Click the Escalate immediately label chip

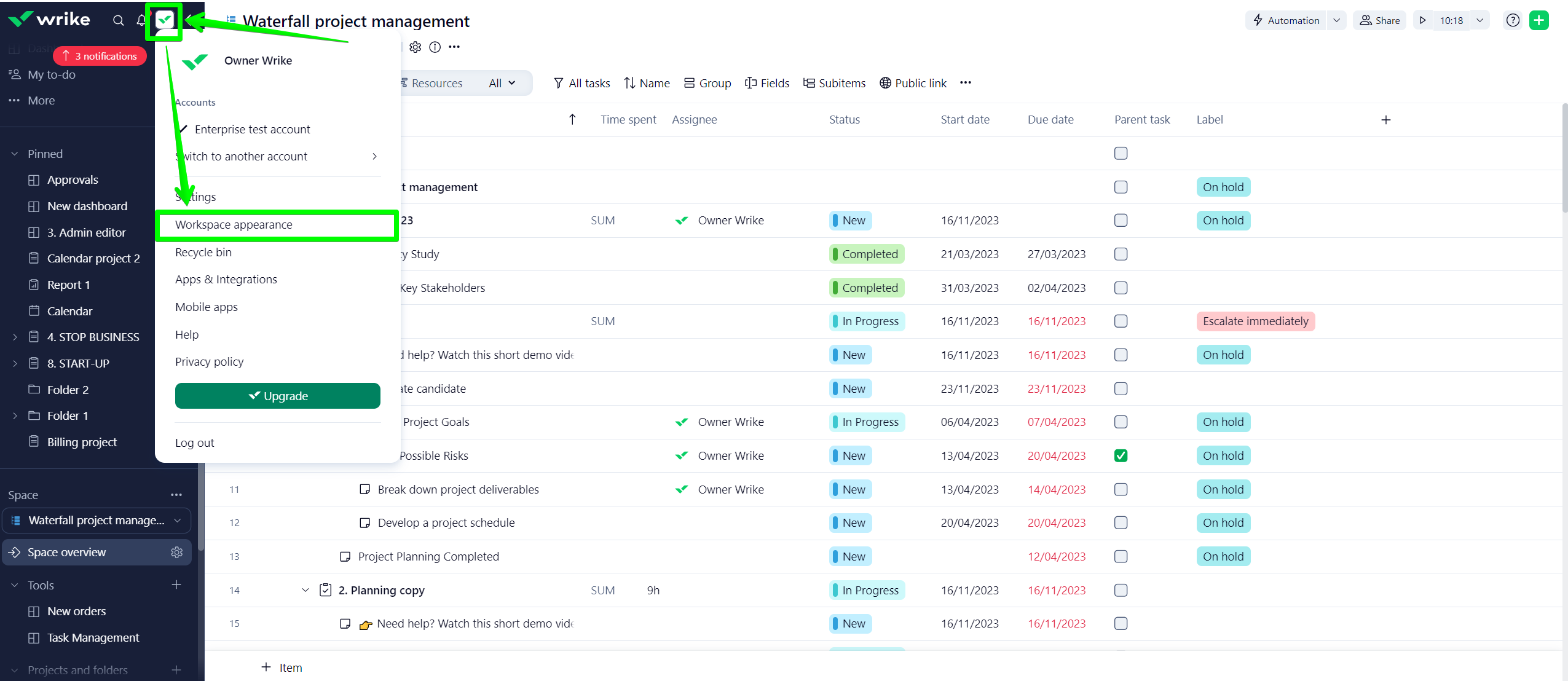coord(1255,321)
